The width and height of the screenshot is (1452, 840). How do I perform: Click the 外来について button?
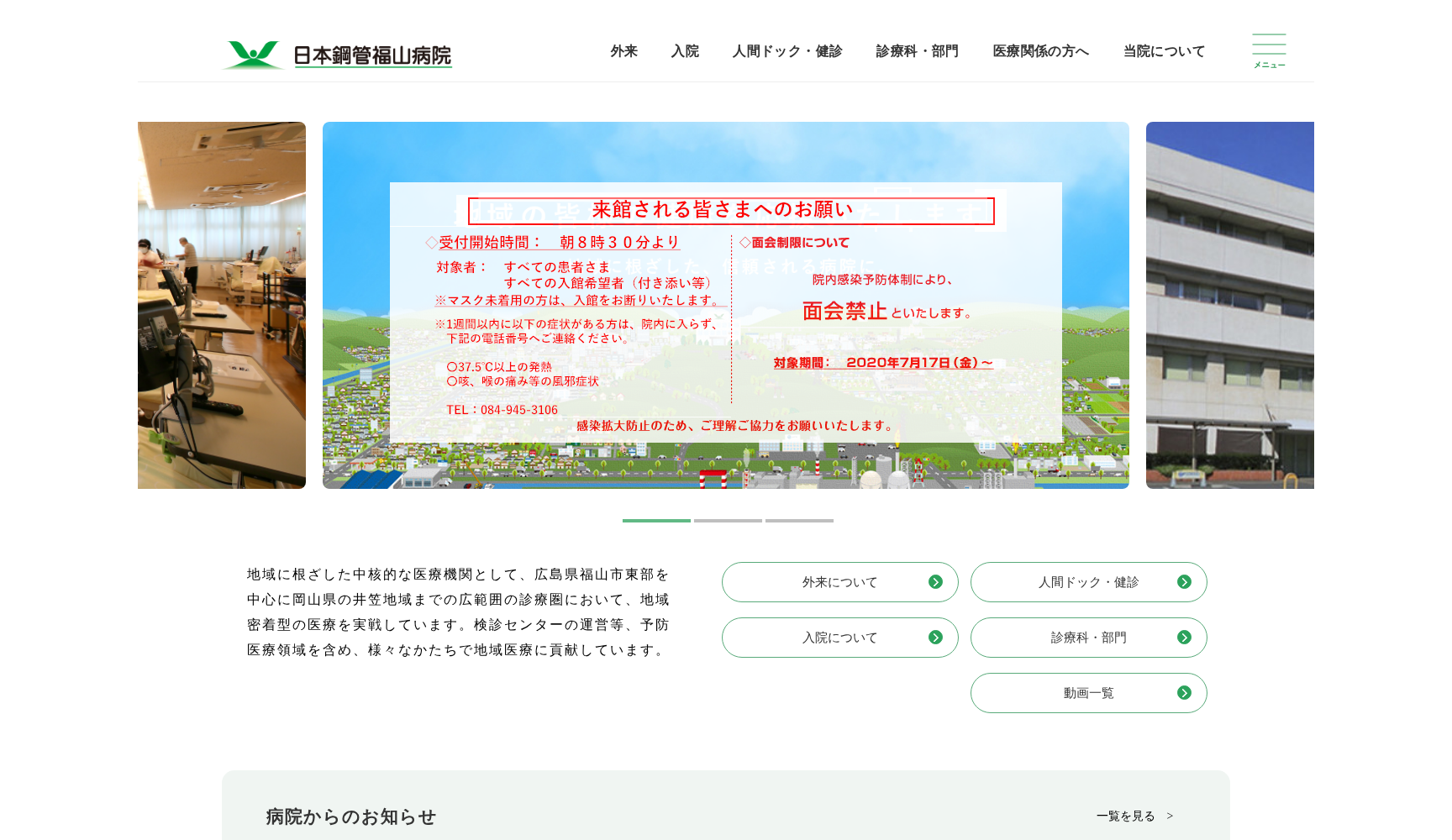[839, 582]
